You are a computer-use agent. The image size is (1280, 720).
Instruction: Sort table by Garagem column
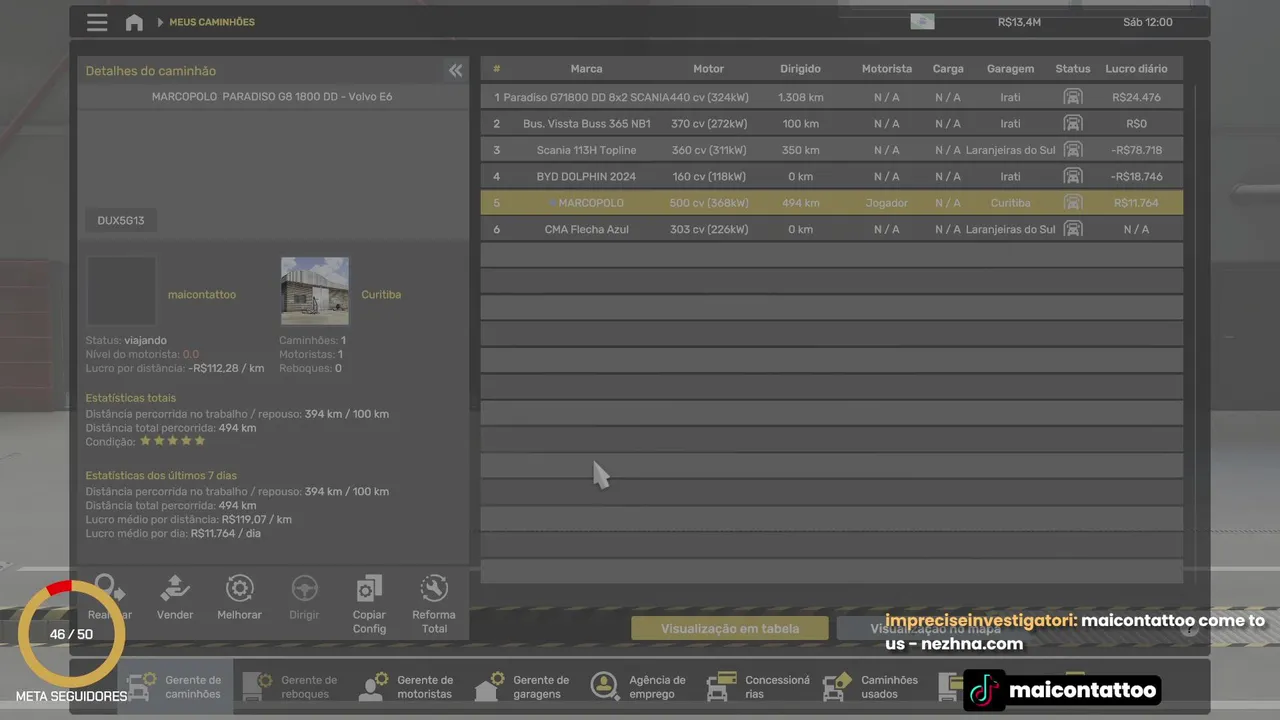click(x=1010, y=69)
